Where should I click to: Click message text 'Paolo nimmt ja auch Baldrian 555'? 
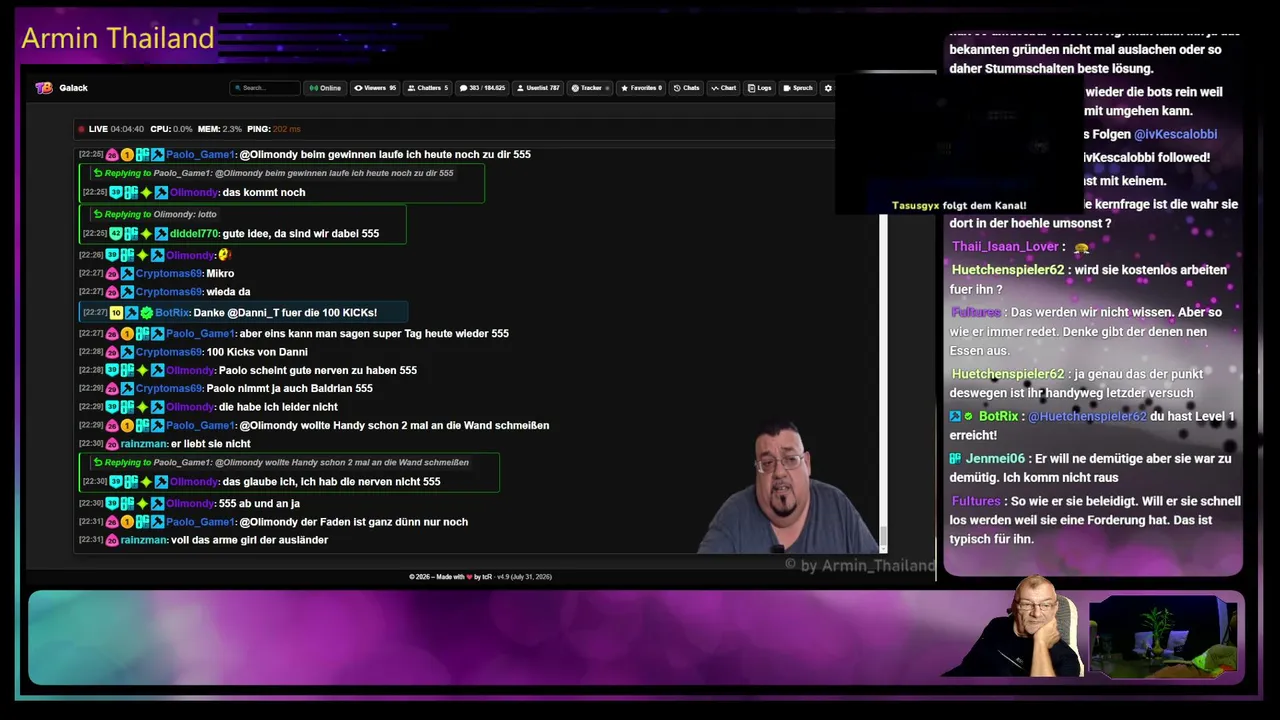pos(289,388)
